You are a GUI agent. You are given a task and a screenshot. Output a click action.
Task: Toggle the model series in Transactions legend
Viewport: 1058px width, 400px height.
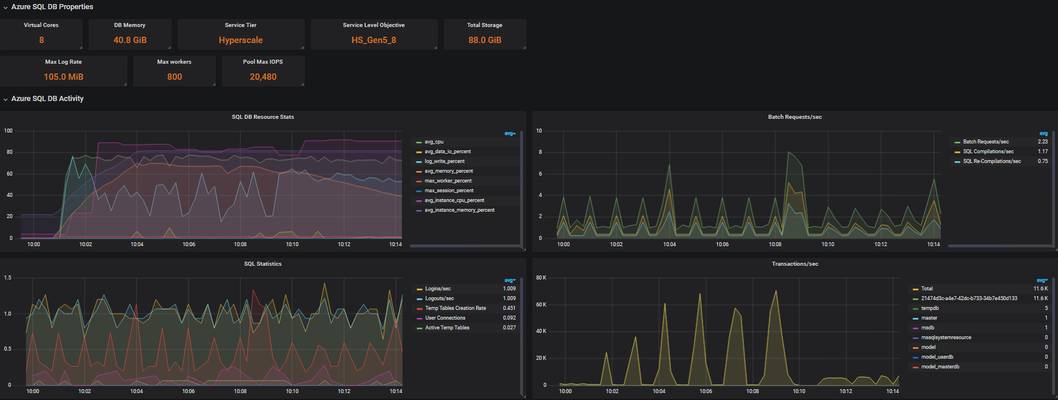928,347
